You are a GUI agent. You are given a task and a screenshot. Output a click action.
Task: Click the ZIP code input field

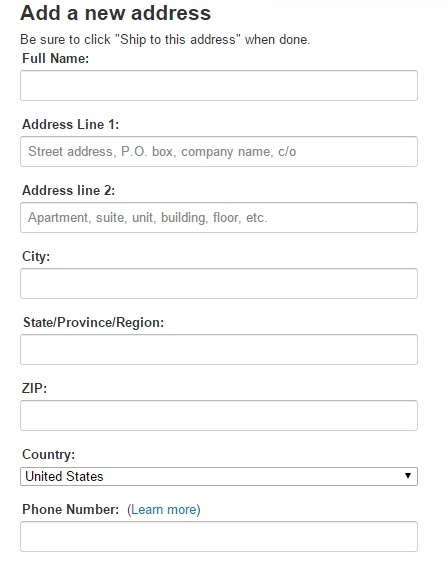219,415
